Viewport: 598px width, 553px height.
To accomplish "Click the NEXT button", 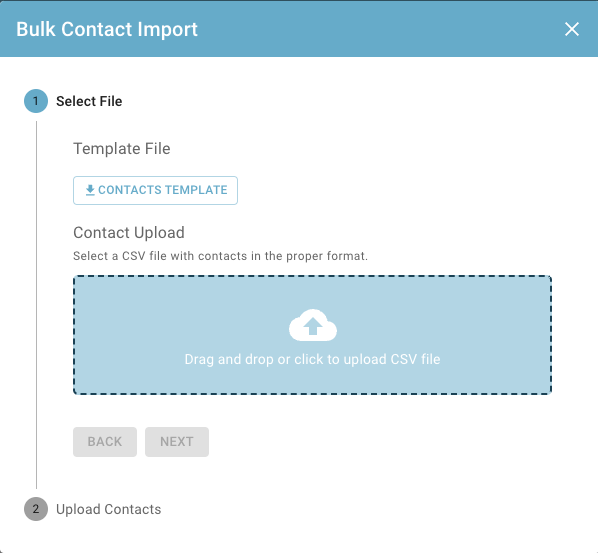I will 177,442.
